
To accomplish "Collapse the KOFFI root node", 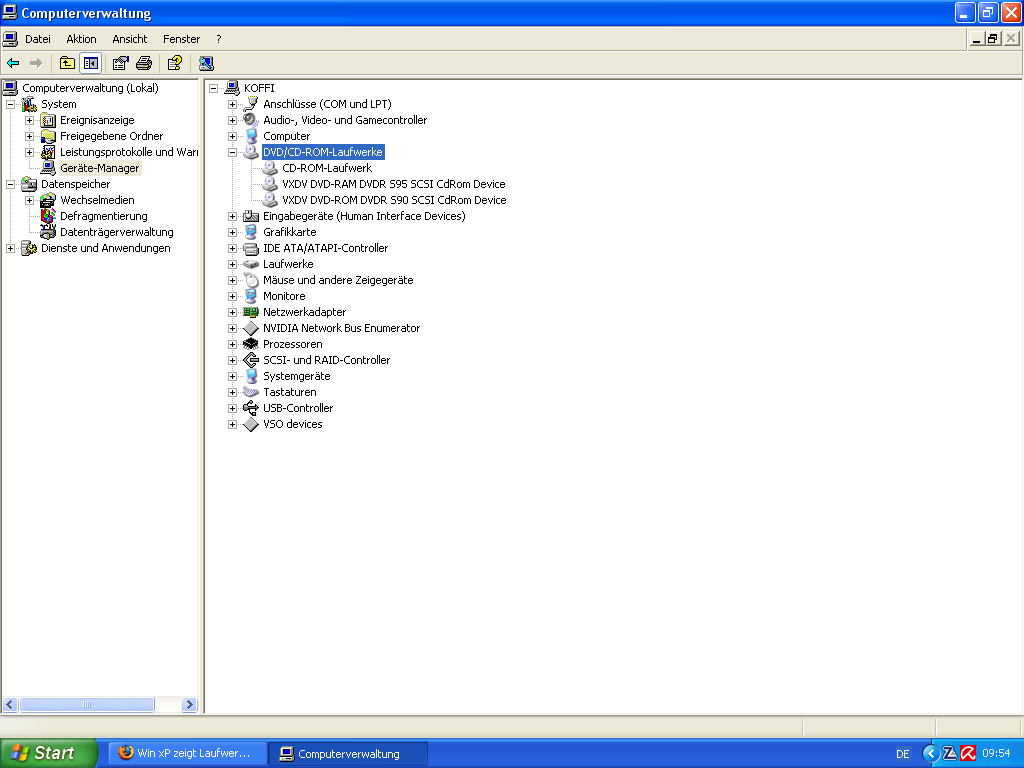I will click(213, 88).
